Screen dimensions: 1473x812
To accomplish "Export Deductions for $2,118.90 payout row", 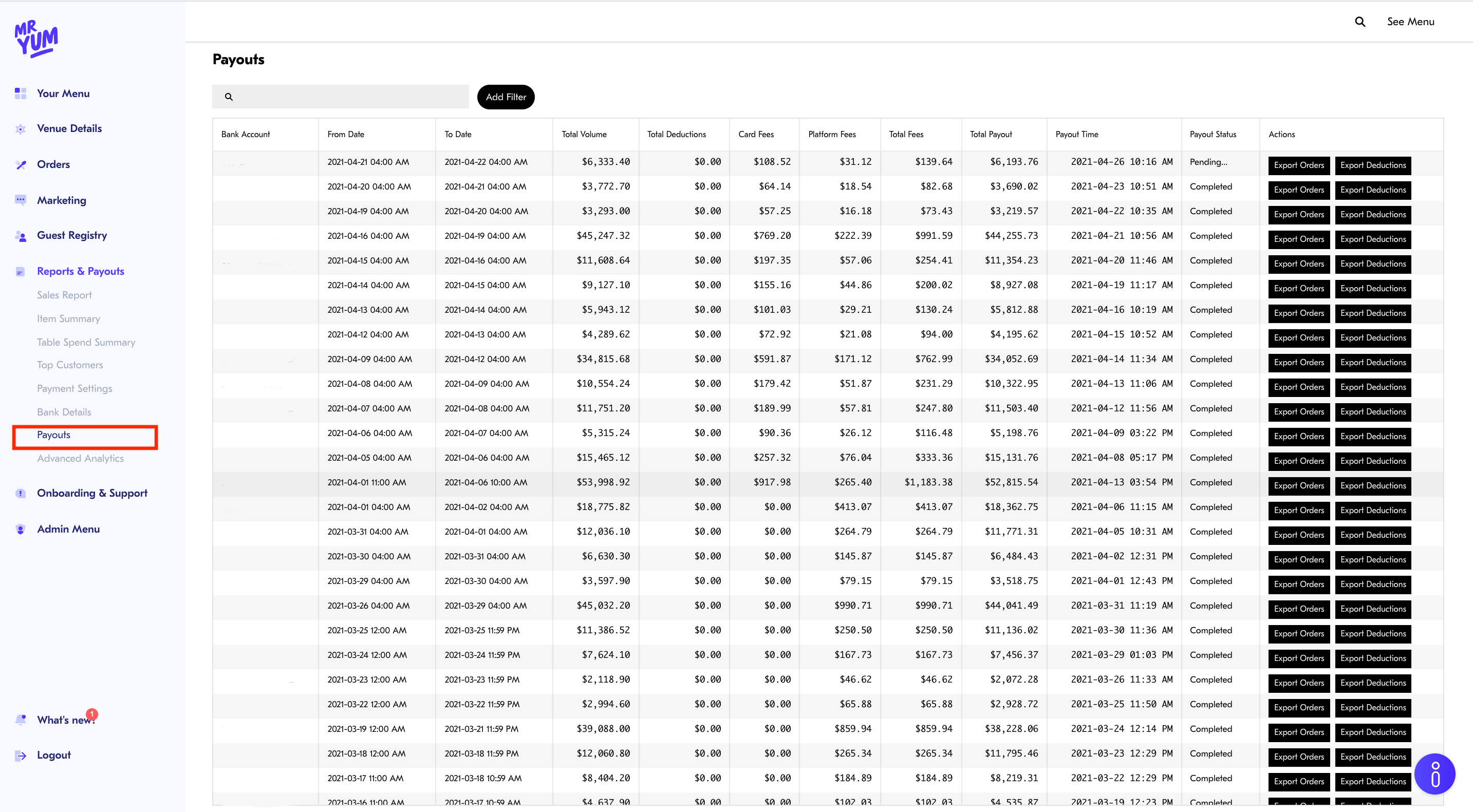I will [1373, 684].
